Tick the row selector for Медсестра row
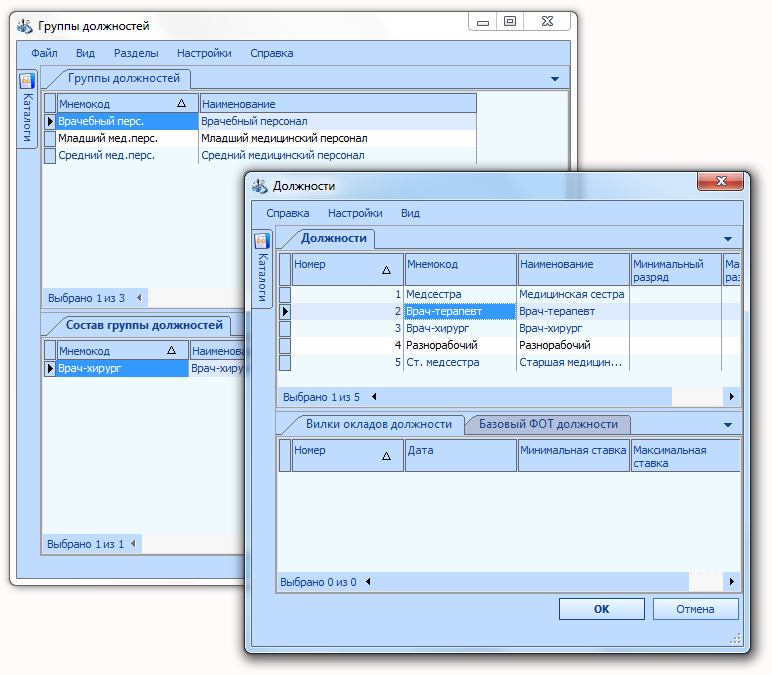Screen dimensions: 772x675 [285, 294]
